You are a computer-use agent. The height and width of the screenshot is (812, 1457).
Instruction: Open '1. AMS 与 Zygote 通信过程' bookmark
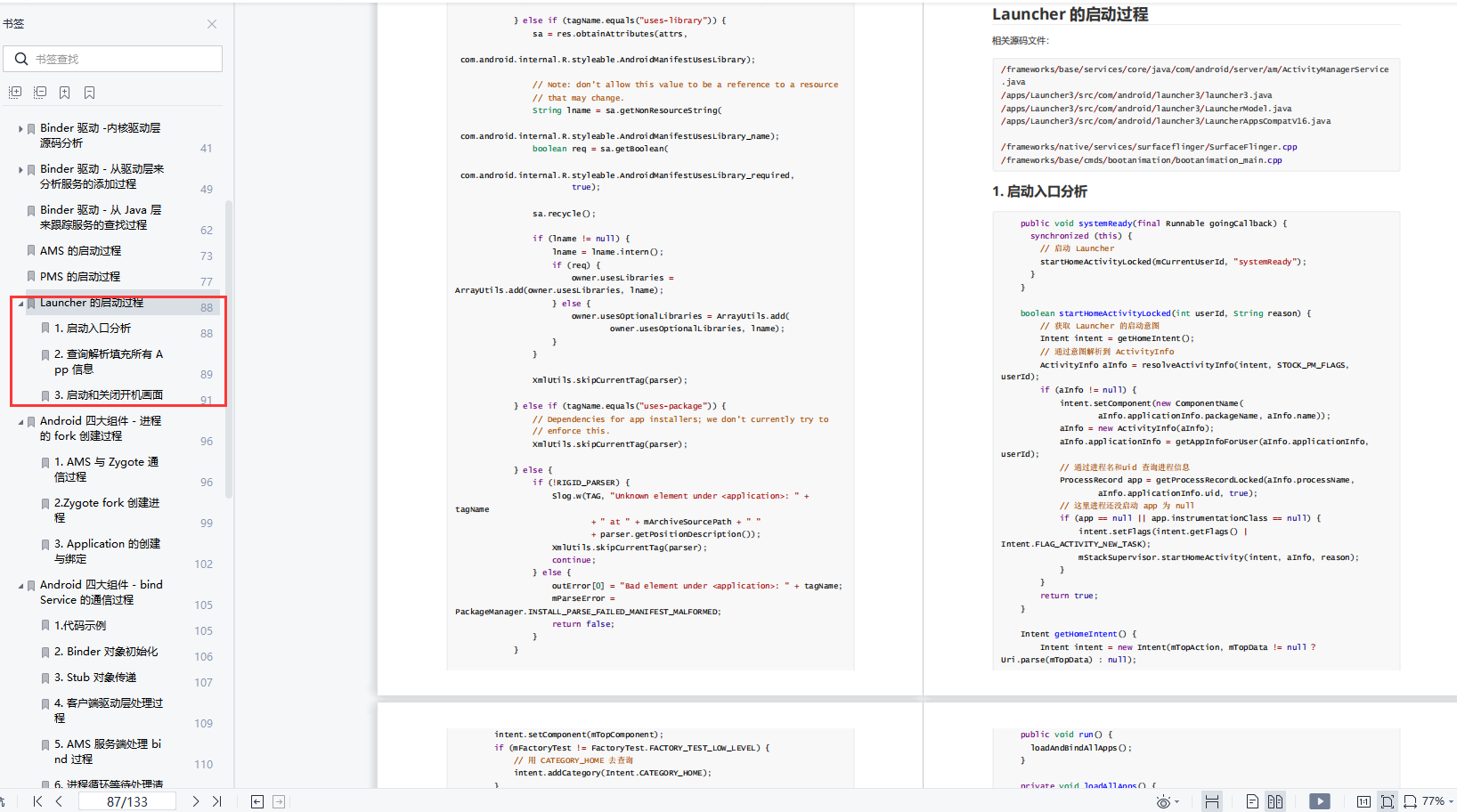[x=107, y=469]
